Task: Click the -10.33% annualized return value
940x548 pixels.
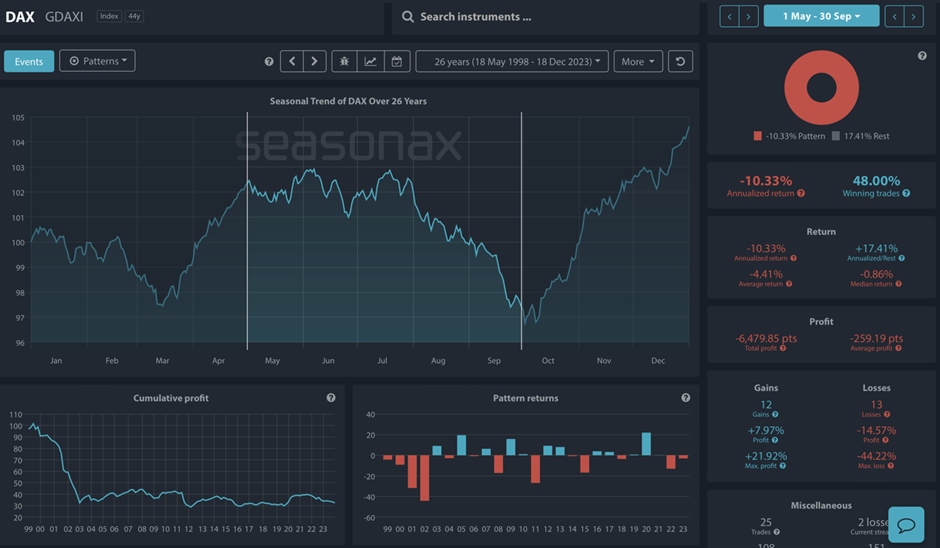Action: click(x=766, y=180)
